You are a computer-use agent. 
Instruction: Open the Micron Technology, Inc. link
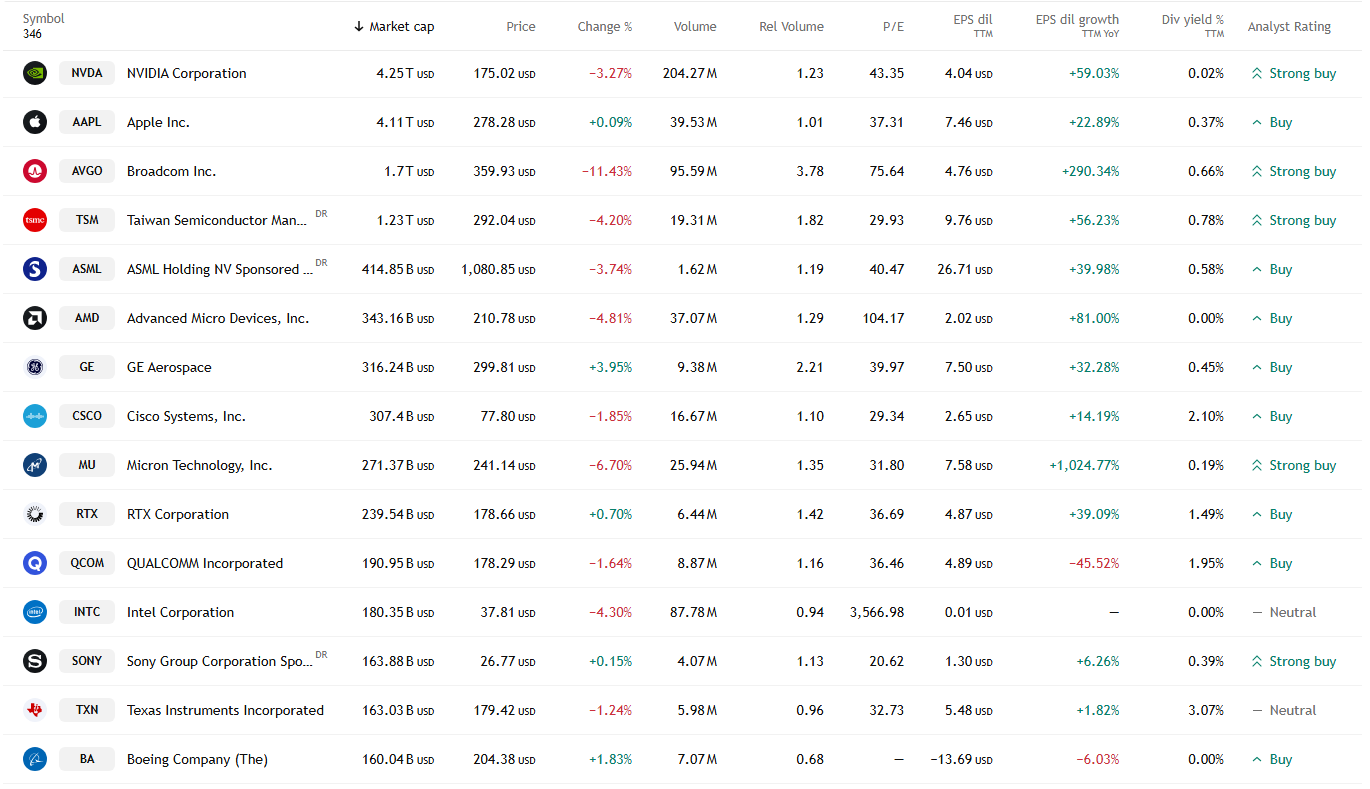tap(199, 465)
